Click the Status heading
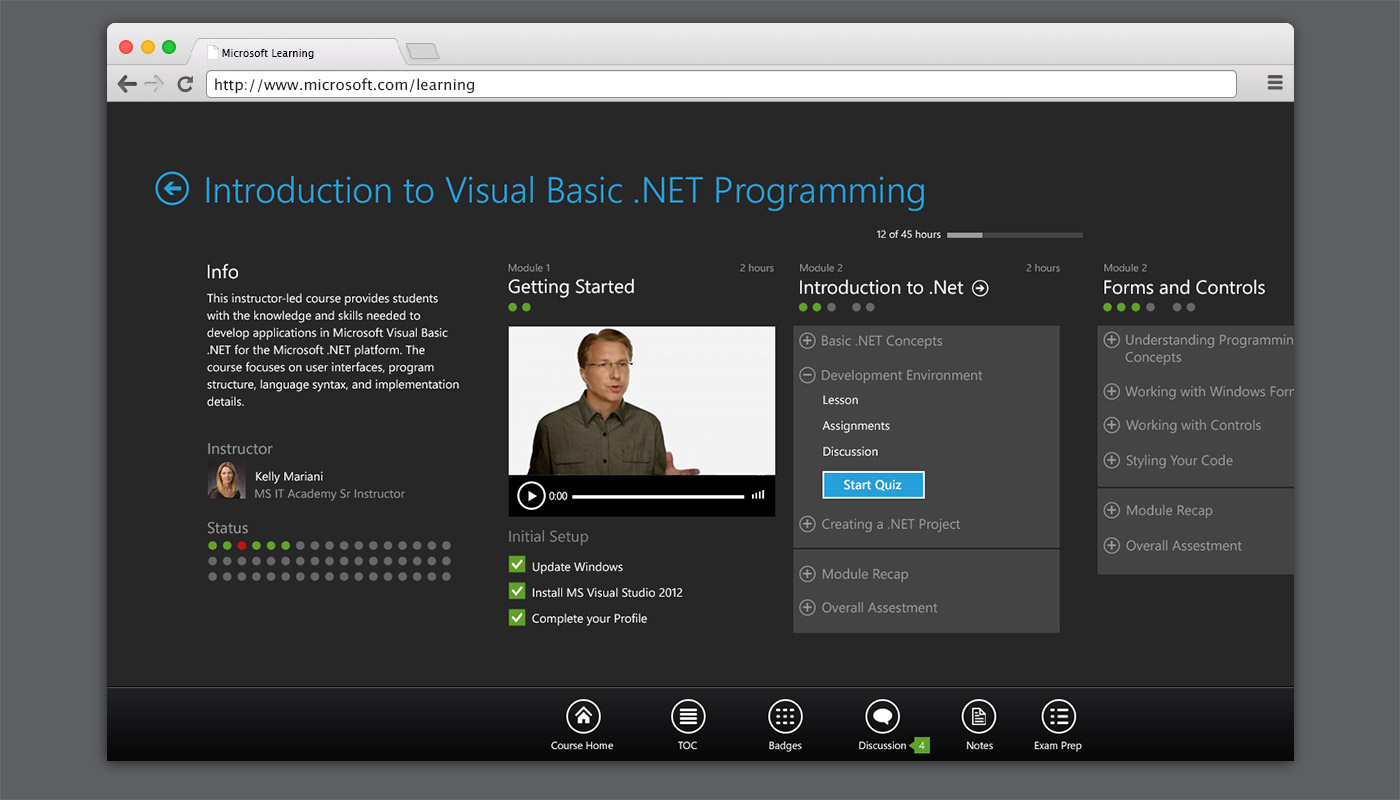The image size is (1400, 800). coord(227,528)
